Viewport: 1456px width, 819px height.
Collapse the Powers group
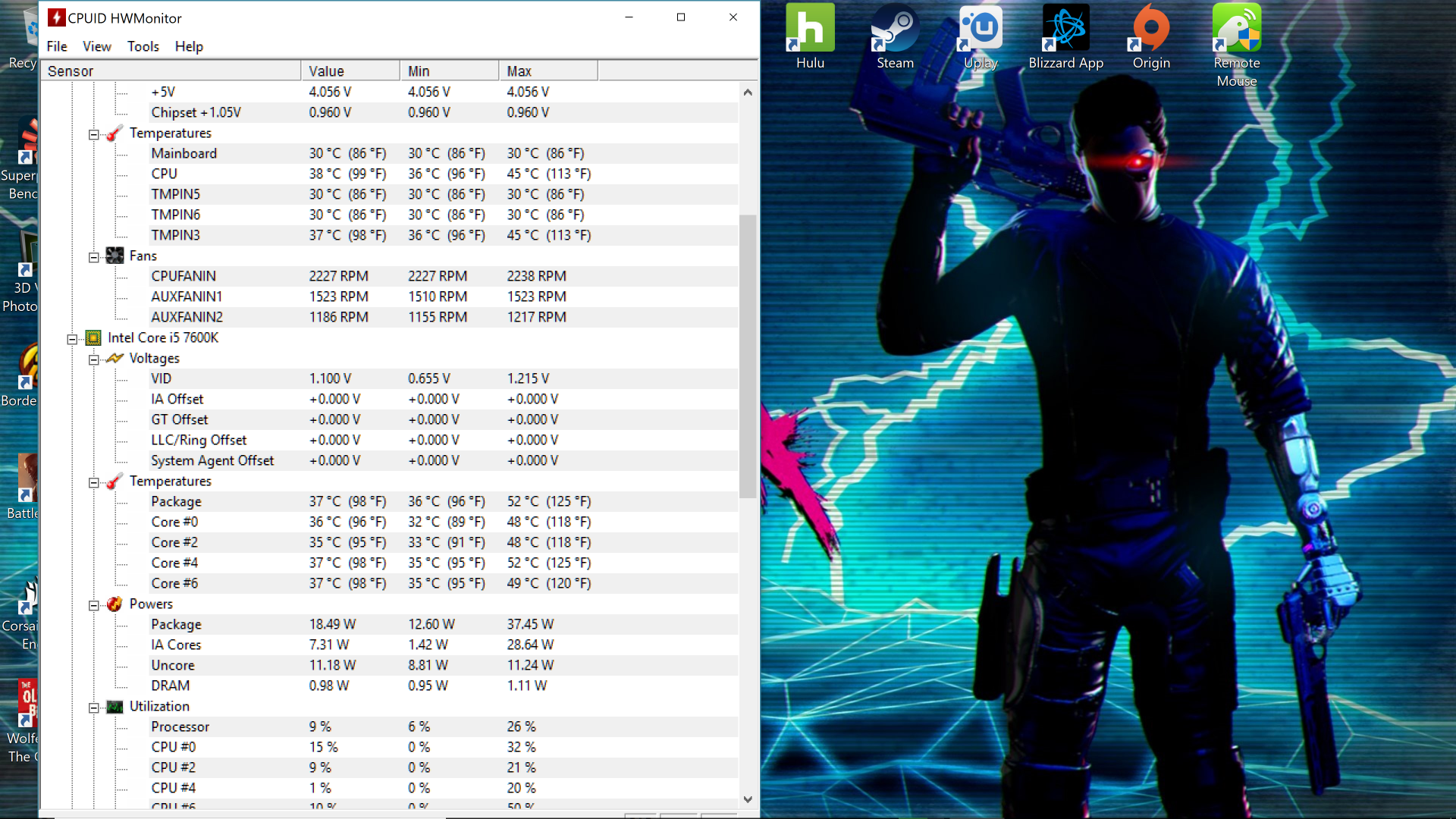[93, 605]
